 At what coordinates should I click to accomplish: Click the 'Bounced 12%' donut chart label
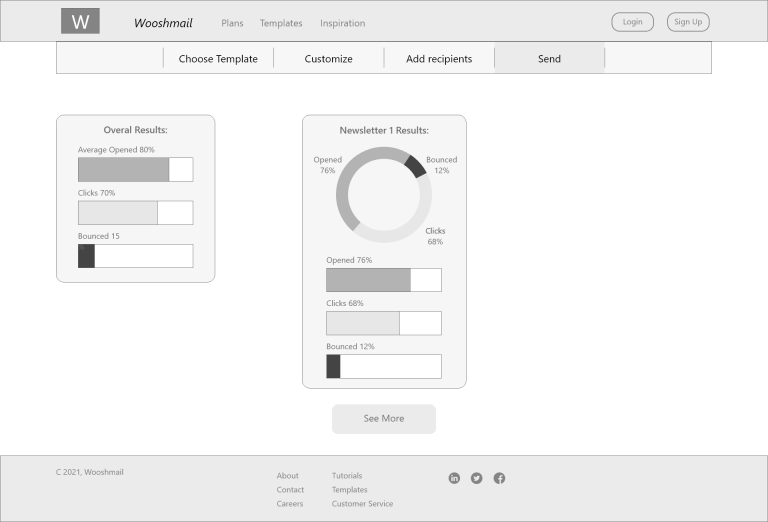pos(441,165)
